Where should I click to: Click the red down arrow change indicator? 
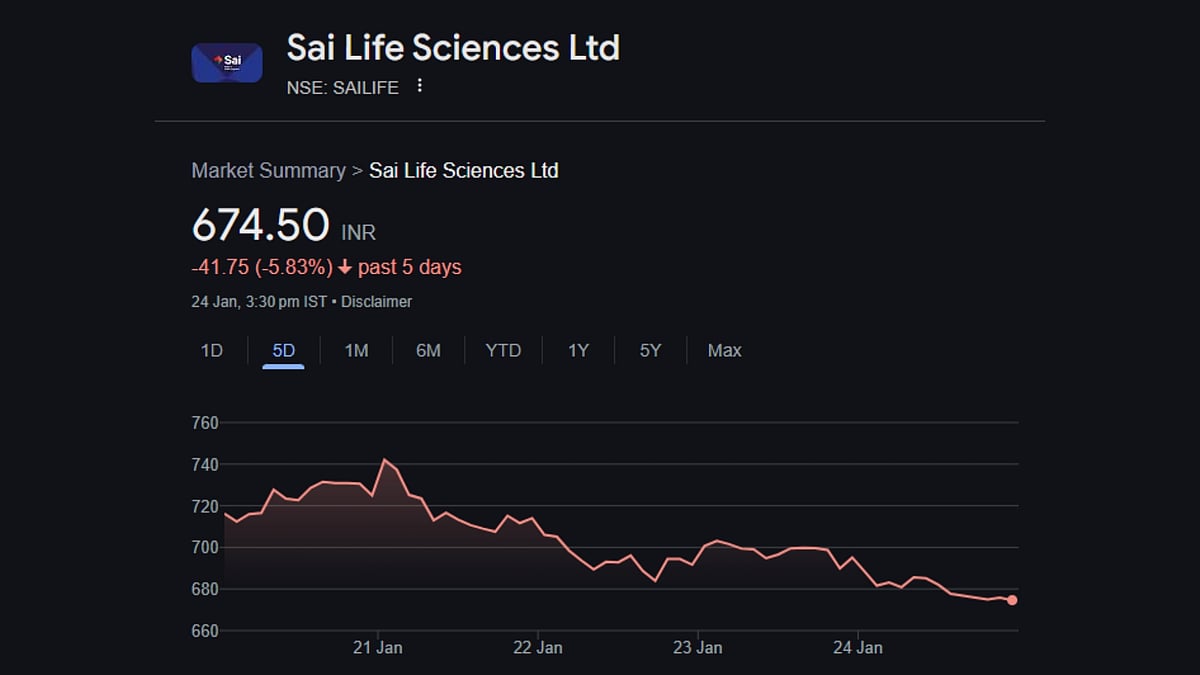pyautogui.click(x=345, y=268)
